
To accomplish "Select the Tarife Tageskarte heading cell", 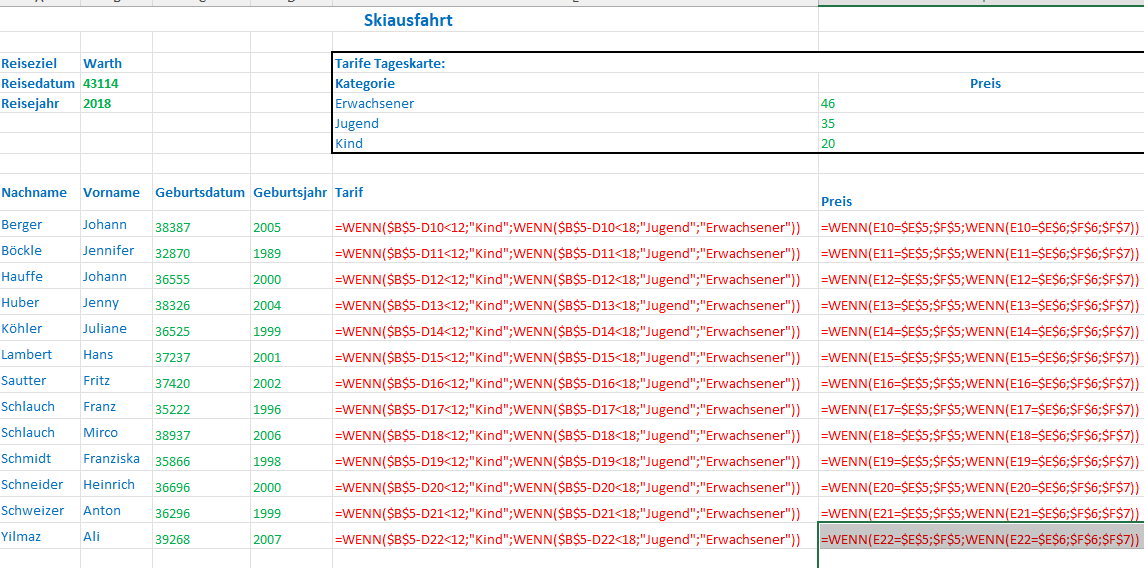I will click(x=390, y=63).
